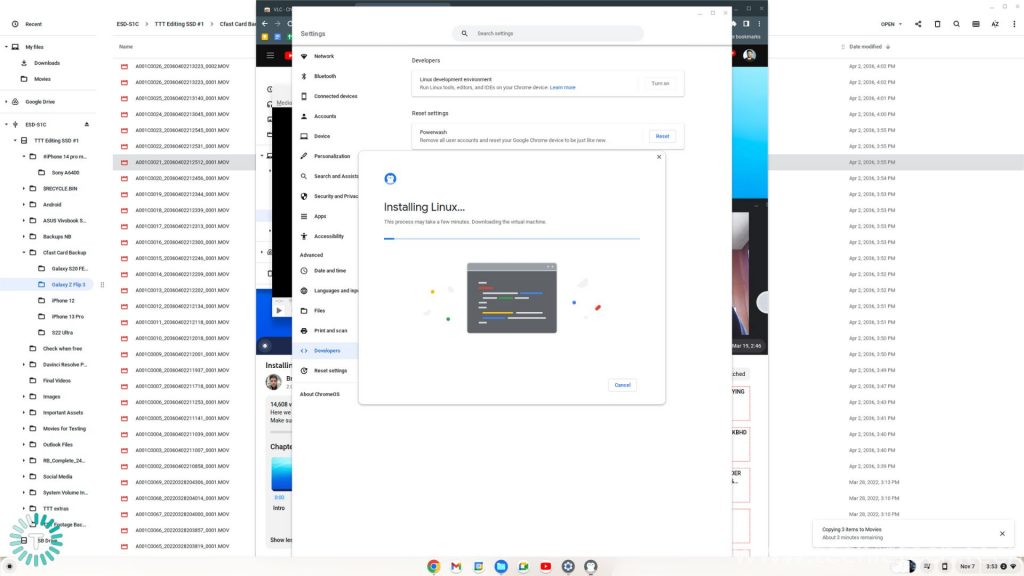Sort by Date modified column header
1024x576 pixels.
(865, 47)
